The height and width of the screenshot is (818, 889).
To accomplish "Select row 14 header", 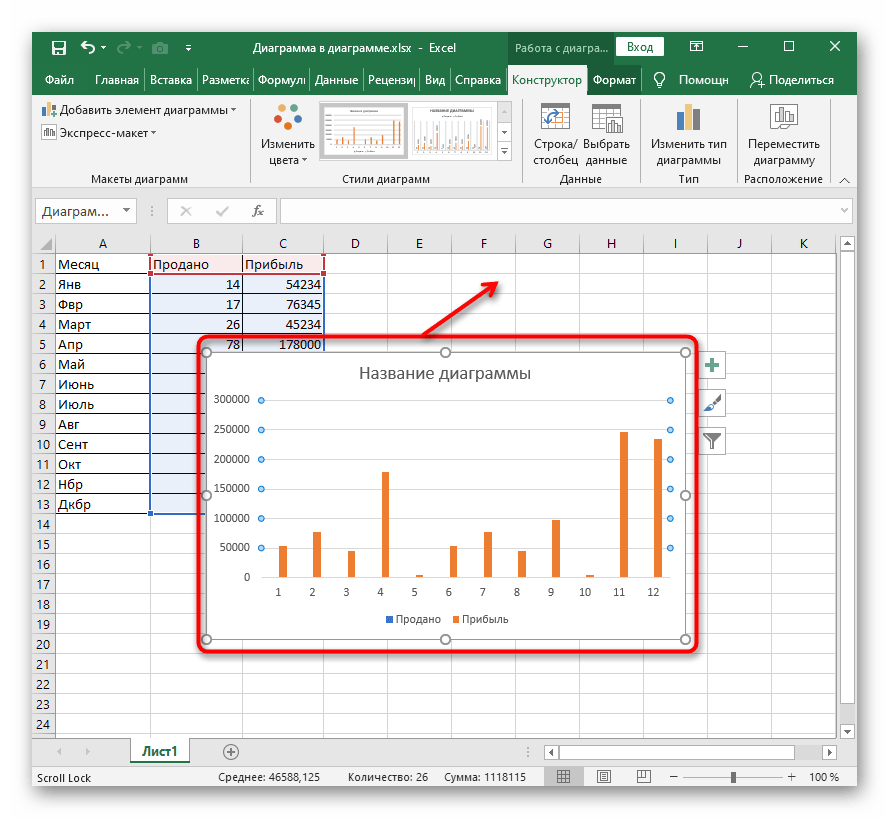I will coord(43,524).
